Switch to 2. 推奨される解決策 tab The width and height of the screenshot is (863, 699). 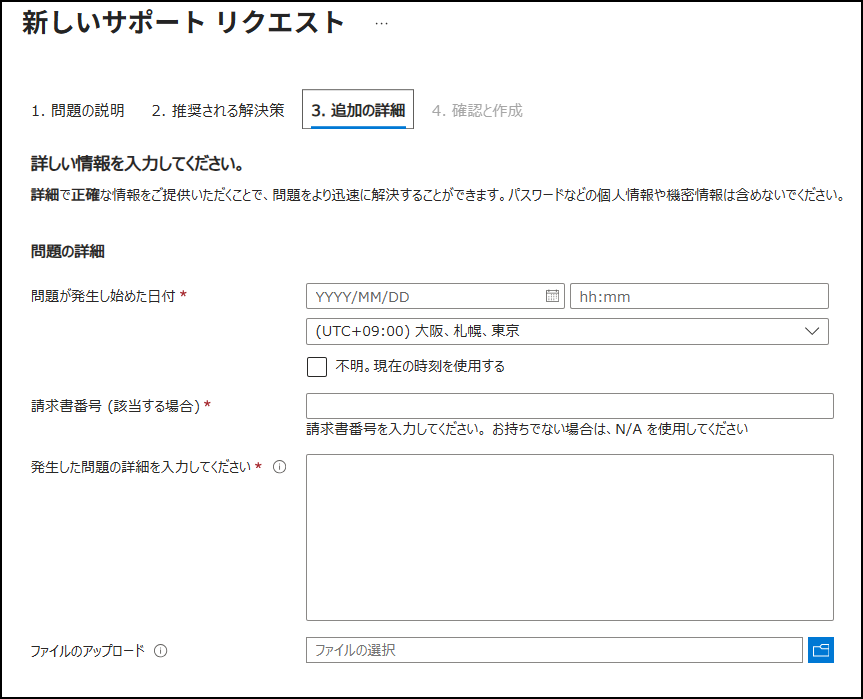pos(218,110)
